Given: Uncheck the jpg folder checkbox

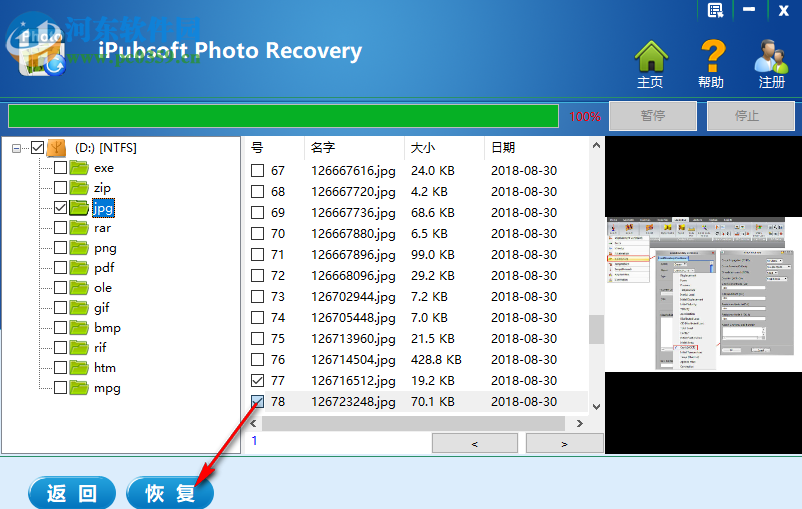Looking at the screenshot, I should point(60,207).
